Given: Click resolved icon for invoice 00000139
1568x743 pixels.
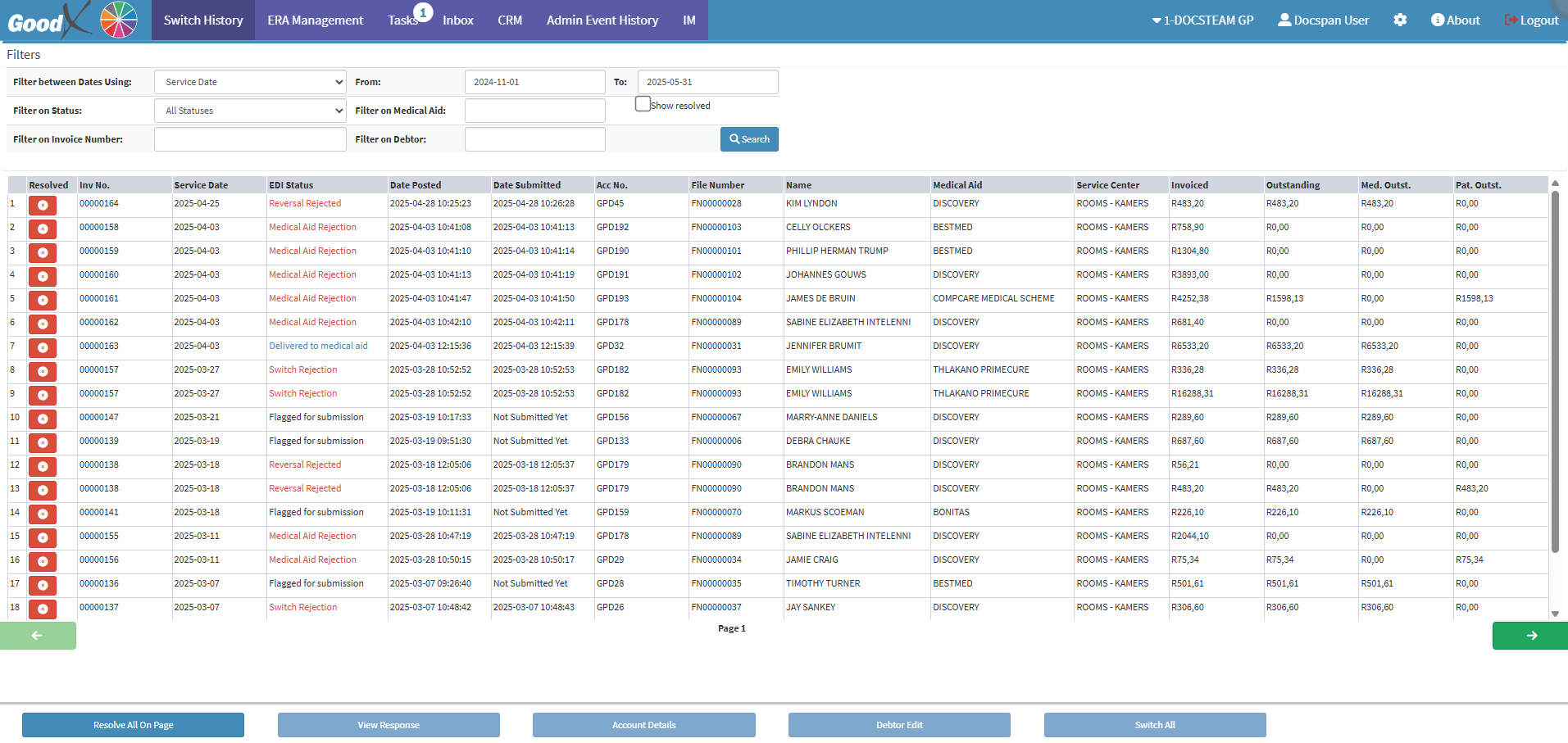Looking at the screenshot, I should 43,442.
